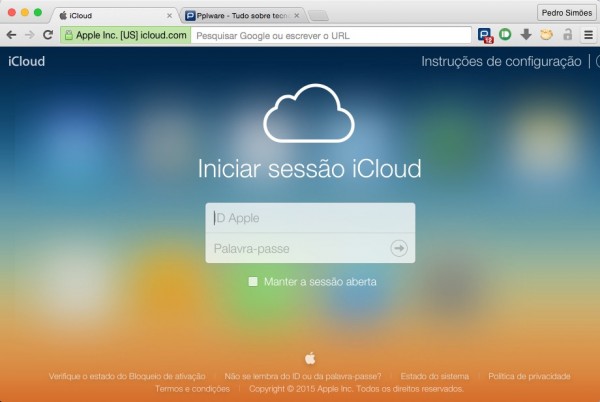Close the iCloud tab
This screenshot has height=402, width=600.
[x=169, y=16]
